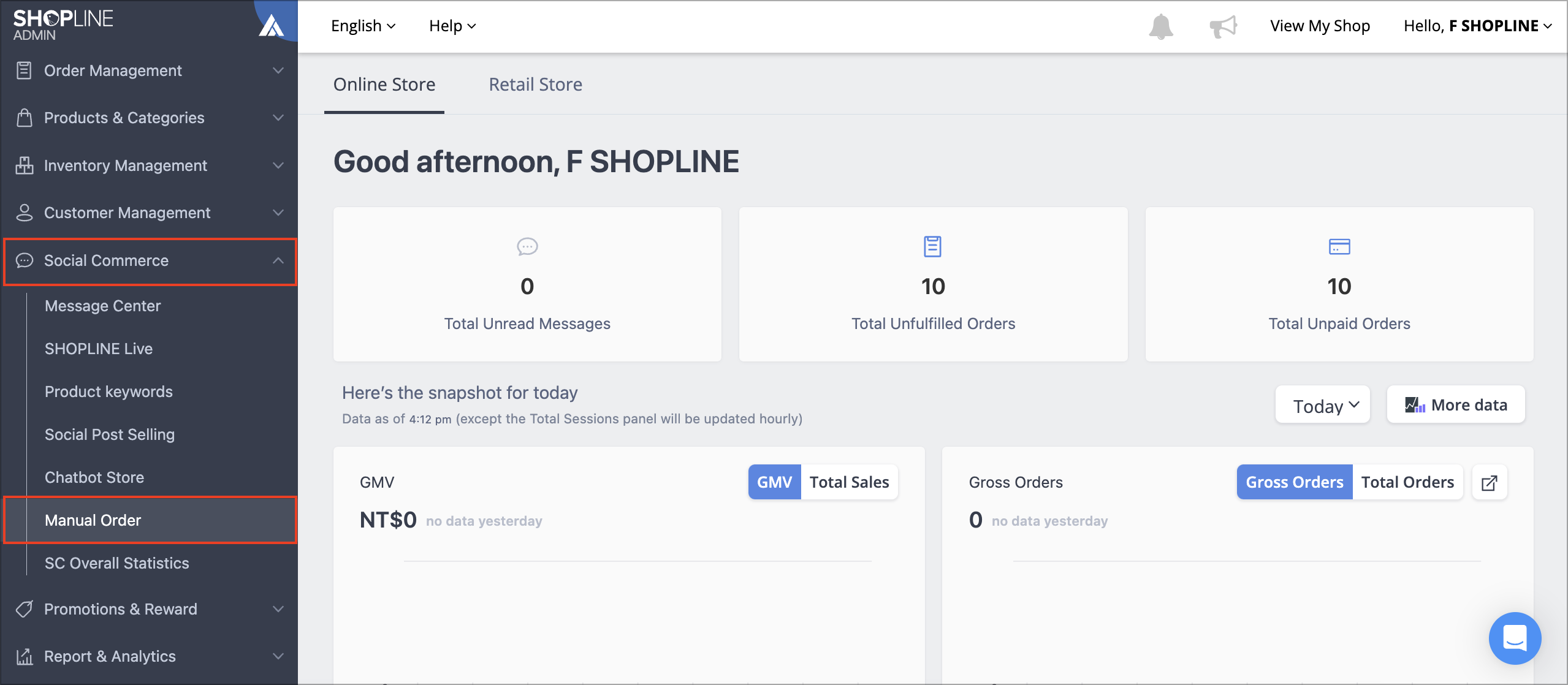1568x685 pixels.
Task: Select the GMV toggle option
Action: point(774,482)
